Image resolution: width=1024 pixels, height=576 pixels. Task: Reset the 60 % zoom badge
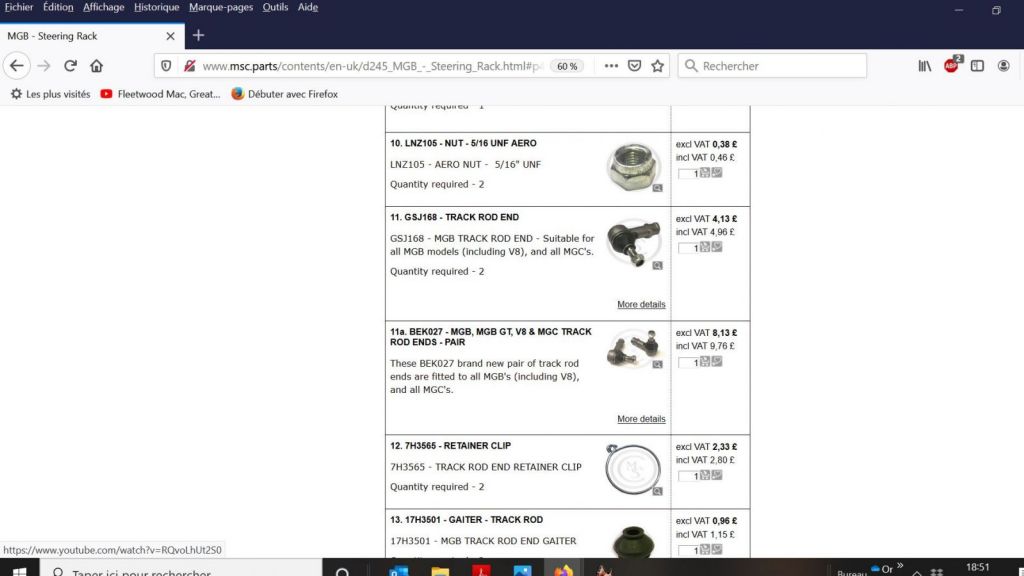coord(567,66)
